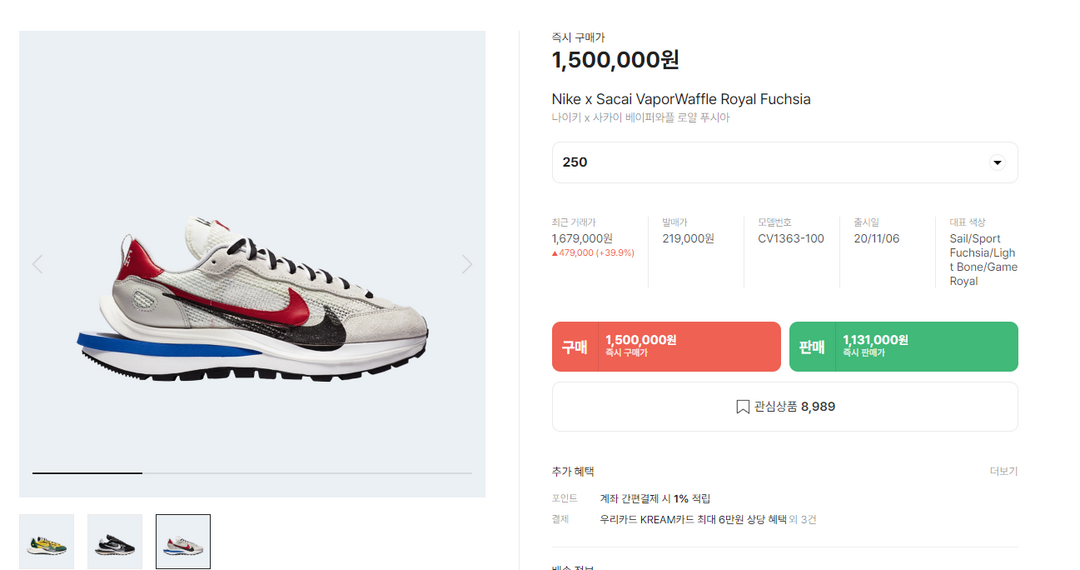The image size is (1080, 570).
Task: Select the black shoe thumbnail
Action: click(115, 542)
